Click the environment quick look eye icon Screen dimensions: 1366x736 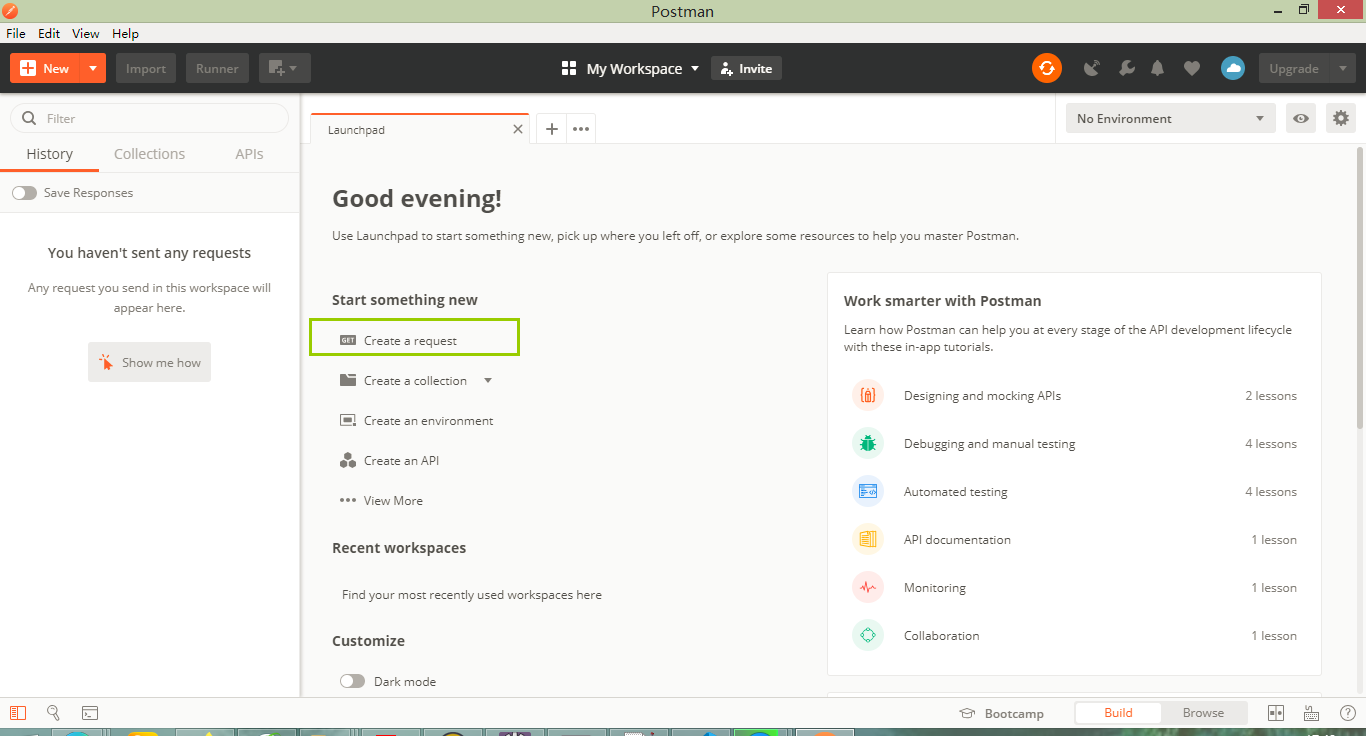click(x=1301, y=118)
